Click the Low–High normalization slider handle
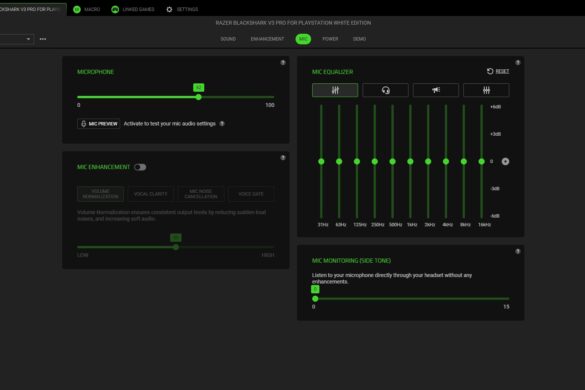Screen dimensions: 585x390 pyautogui.click(x=176, y=247)
